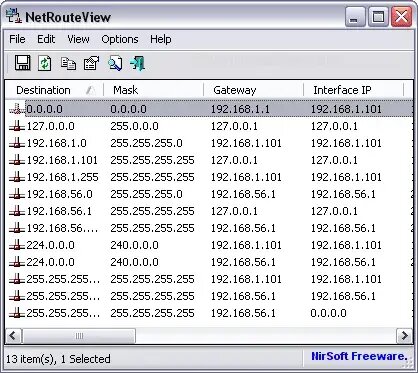Open the View menu
This screenshot has height=373, width=418.
[78, 39]
